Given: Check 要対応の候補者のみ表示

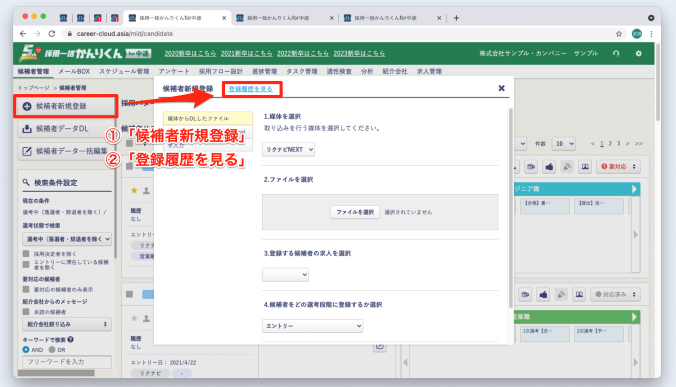Looking at the screenshot, I should tap(26, 289).
